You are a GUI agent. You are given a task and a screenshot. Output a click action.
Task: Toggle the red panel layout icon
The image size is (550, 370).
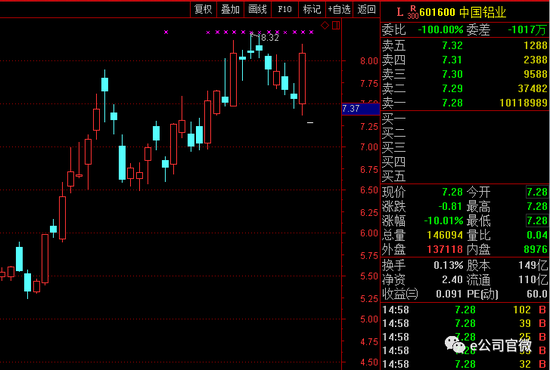pos(336,25)
